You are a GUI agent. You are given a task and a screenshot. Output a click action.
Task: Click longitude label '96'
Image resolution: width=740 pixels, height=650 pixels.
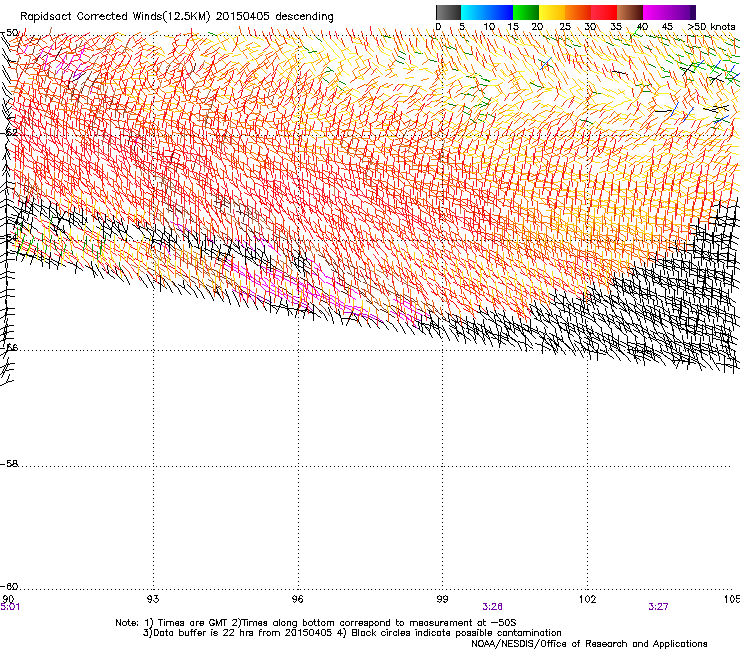[297, 599]
